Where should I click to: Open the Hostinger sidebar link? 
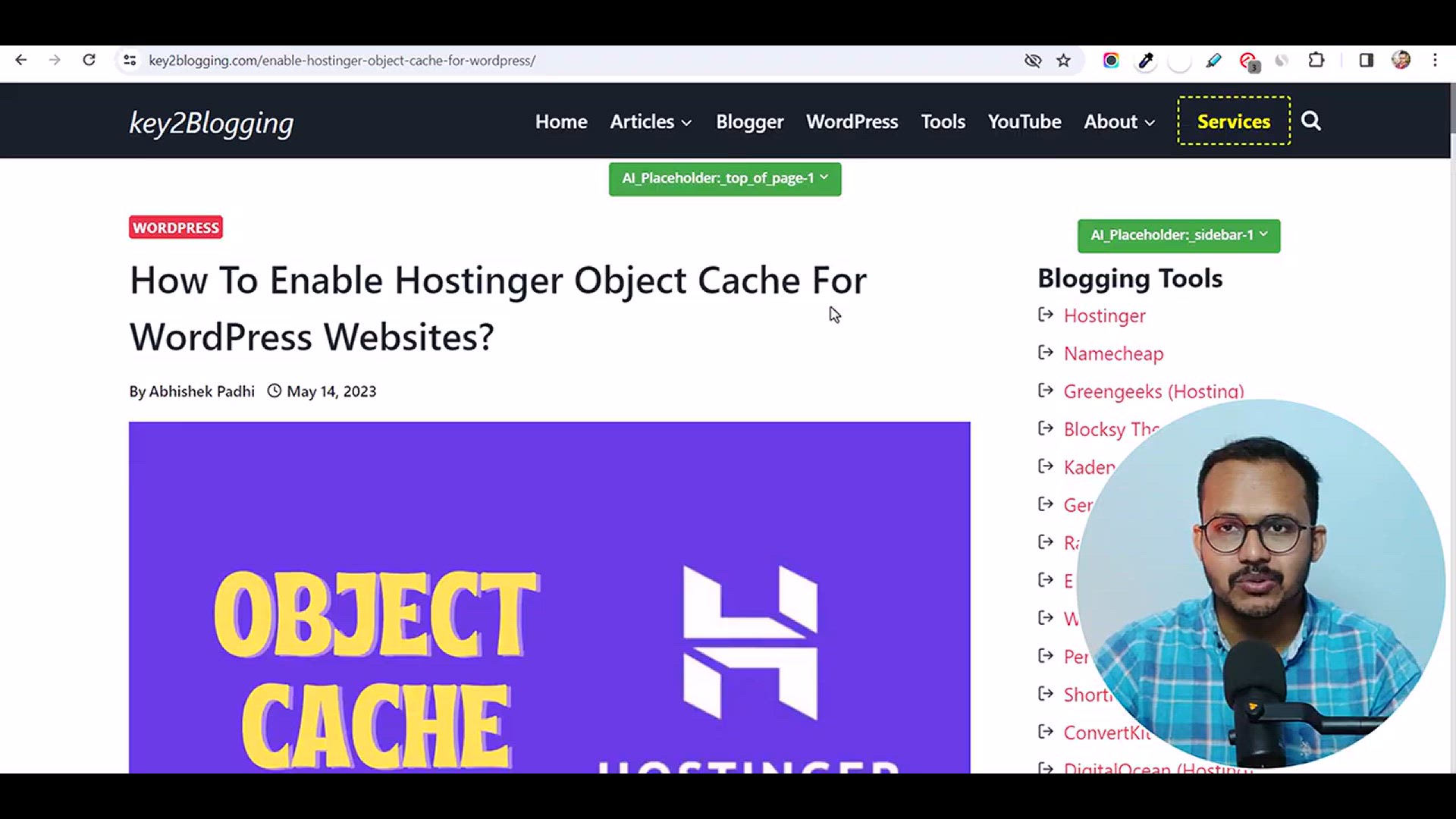(x=1104, y=315)
